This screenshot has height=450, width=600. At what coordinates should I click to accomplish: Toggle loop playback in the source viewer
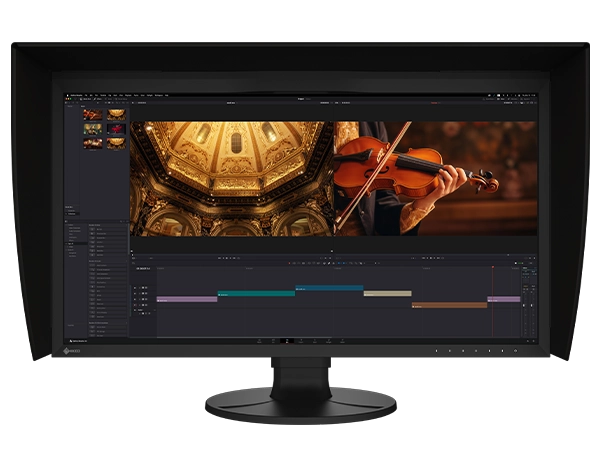(238, 258)
